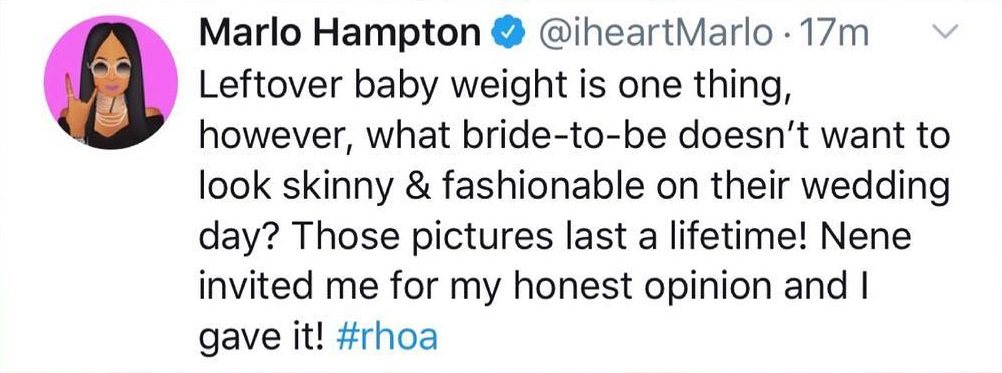Click the sunglasses on the avatar illustration
Image resolution: width=1002 pixels, height=373 pixels.
(111, 68)
